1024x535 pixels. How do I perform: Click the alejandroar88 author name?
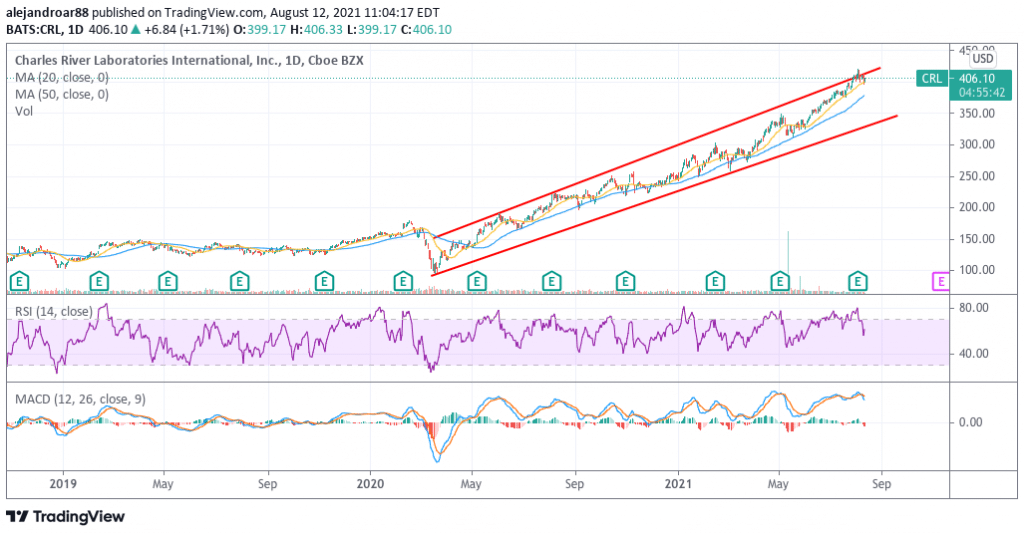coord(48,12)
